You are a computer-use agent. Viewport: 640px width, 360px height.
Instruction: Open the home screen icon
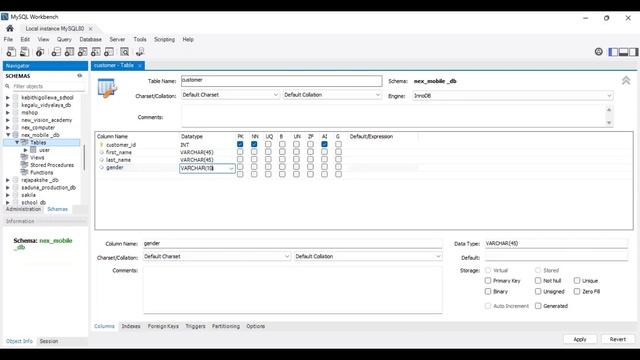pos(10,28)
